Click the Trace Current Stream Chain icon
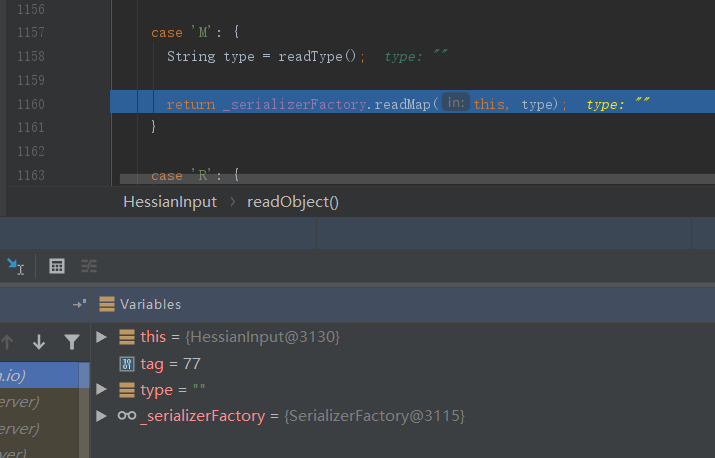 pyautogui.click(x=89, y=266)
